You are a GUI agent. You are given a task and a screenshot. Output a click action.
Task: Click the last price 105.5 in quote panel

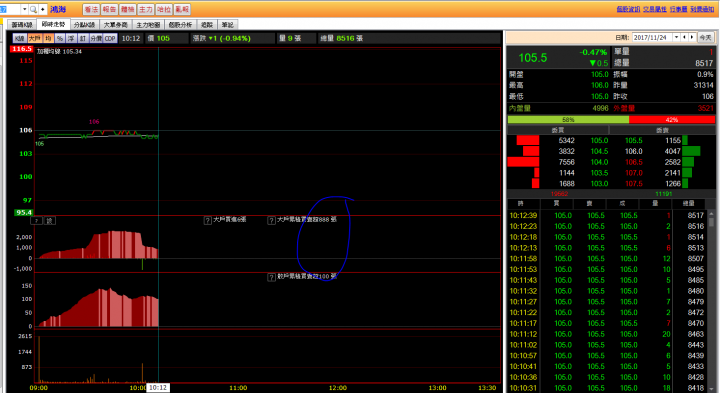pos(533,58)
